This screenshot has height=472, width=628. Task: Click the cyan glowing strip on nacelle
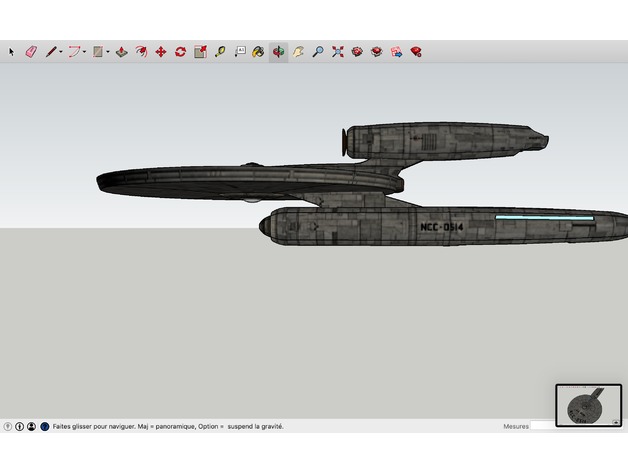(544, 218)
